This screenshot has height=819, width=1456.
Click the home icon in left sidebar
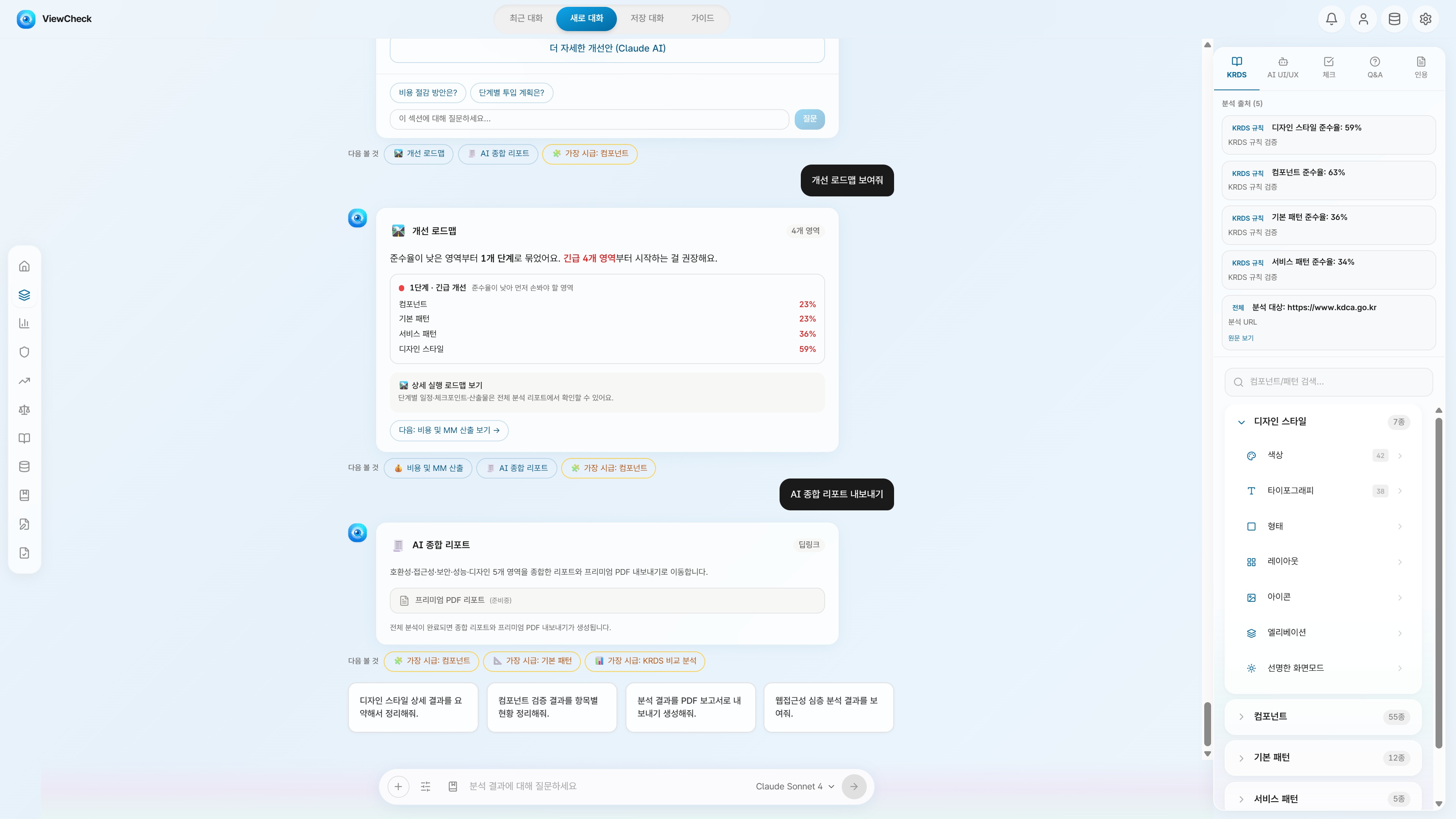coord(24,266)
